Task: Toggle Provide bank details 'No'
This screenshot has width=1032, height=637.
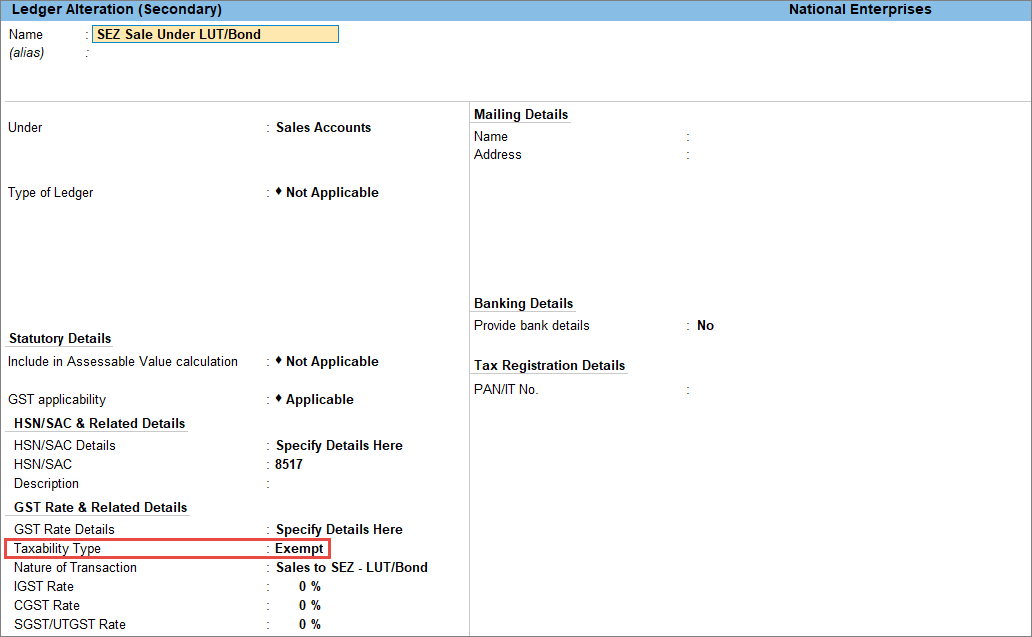Action: pos(706,326)
